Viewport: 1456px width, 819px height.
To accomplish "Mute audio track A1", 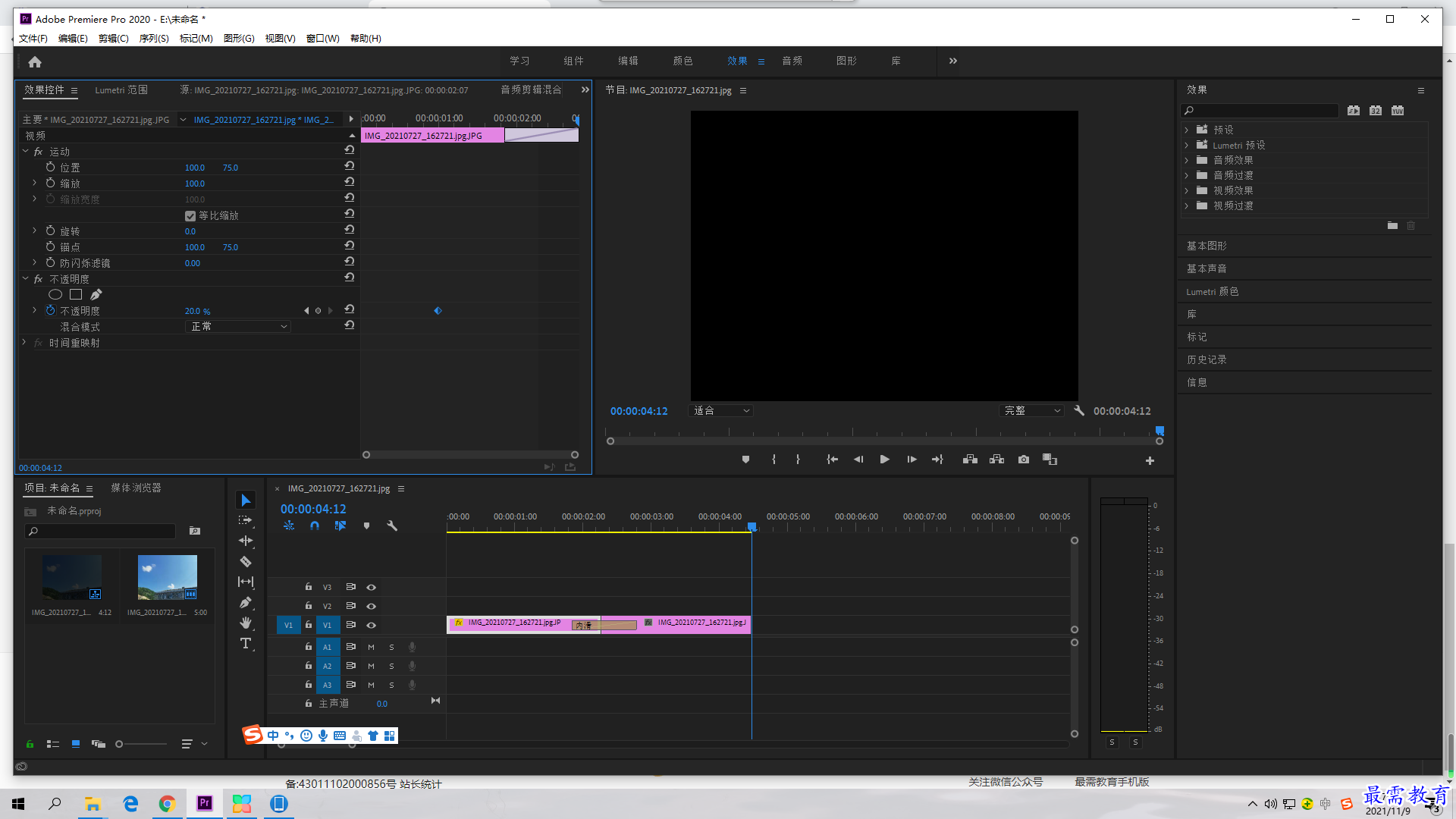I will pos(371,647).
